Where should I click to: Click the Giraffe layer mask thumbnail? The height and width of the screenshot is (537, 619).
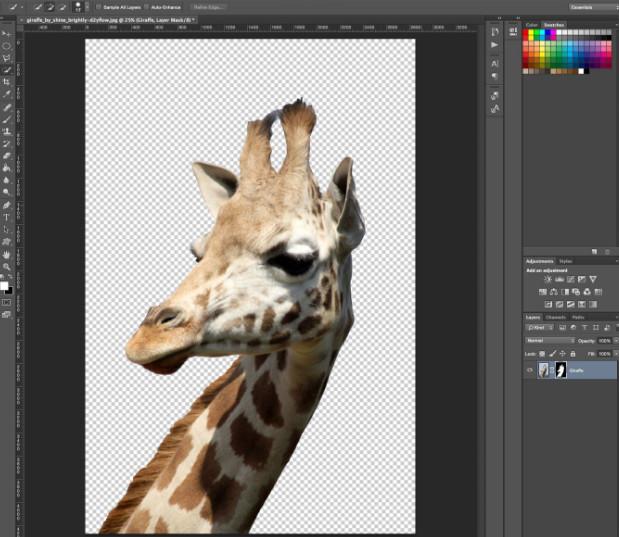point(561,370)
